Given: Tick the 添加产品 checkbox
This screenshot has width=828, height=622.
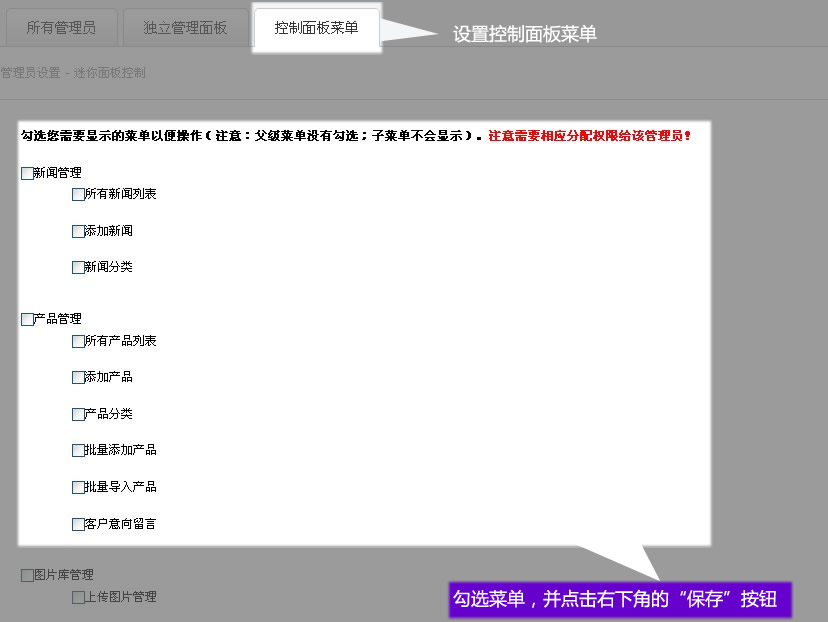Looking at the screenshot, I should point(78,378).
